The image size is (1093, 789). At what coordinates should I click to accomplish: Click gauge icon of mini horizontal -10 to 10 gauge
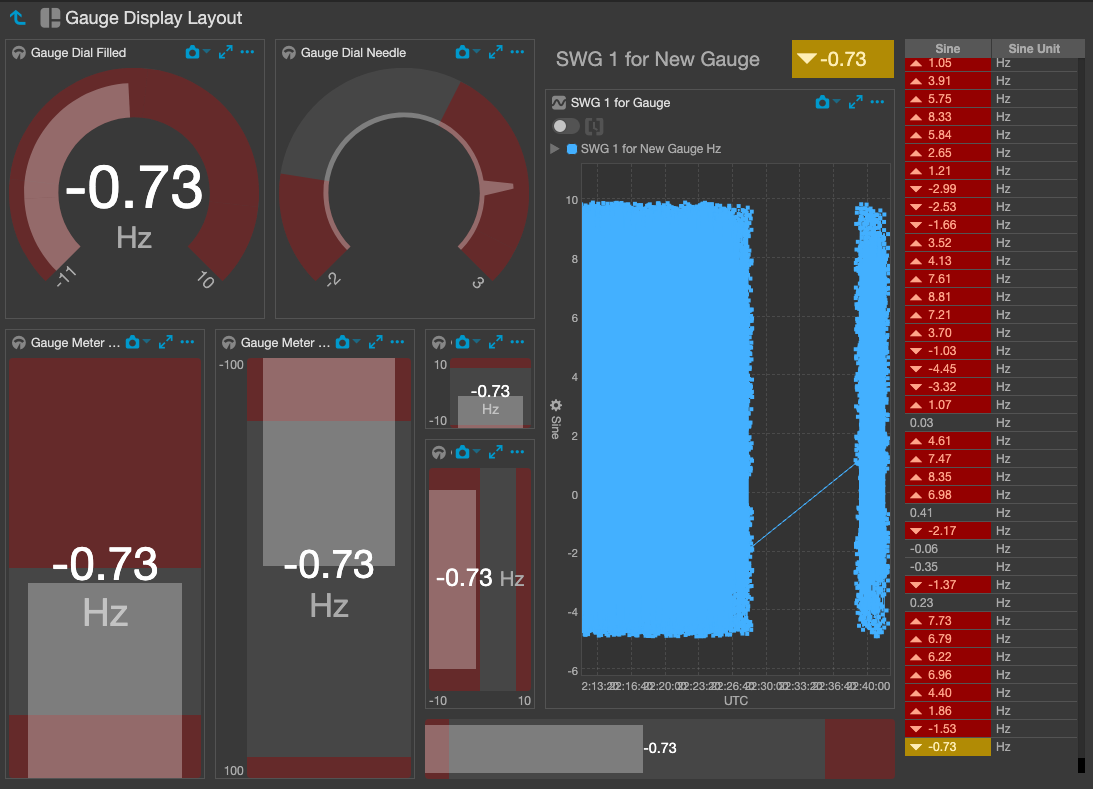pyautogui.click(x=438, y=453)
